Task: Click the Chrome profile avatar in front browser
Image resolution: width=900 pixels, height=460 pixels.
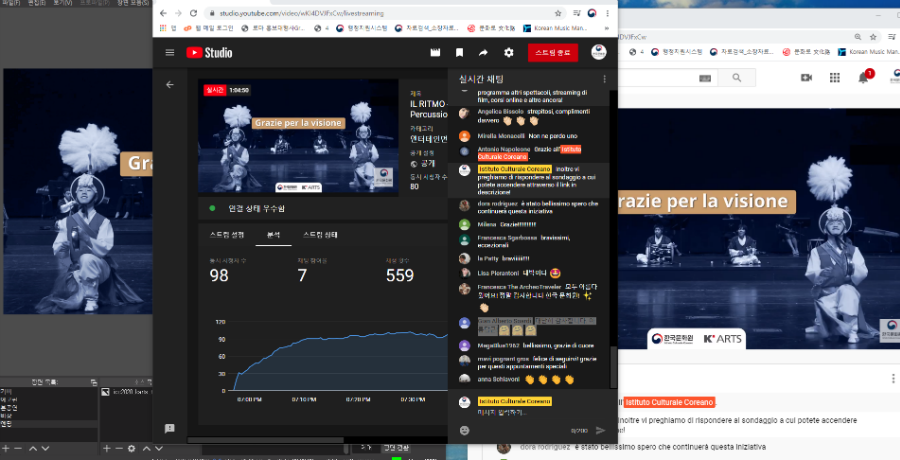Action: [x=592, y=13]
